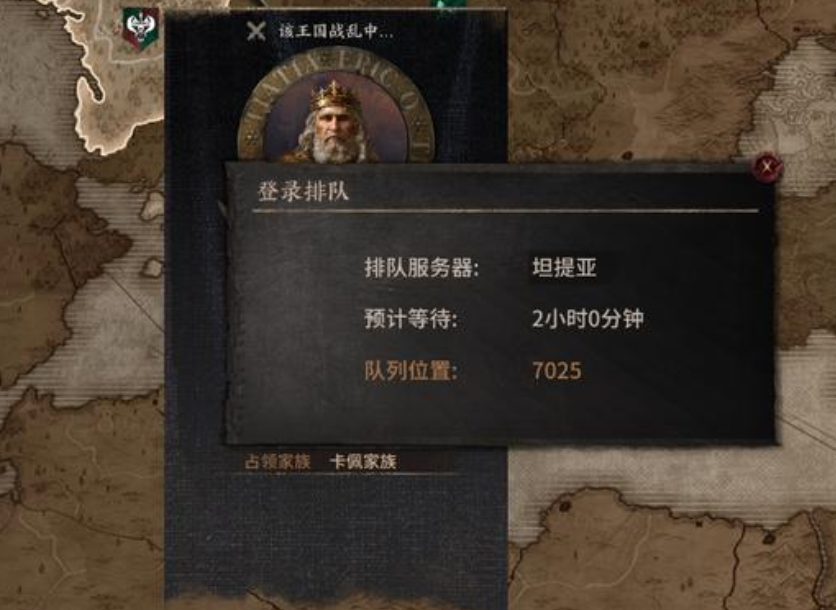Click the dark city marker on southern map
The width and height of the screenshot is (836, 610).
point(565,504)
